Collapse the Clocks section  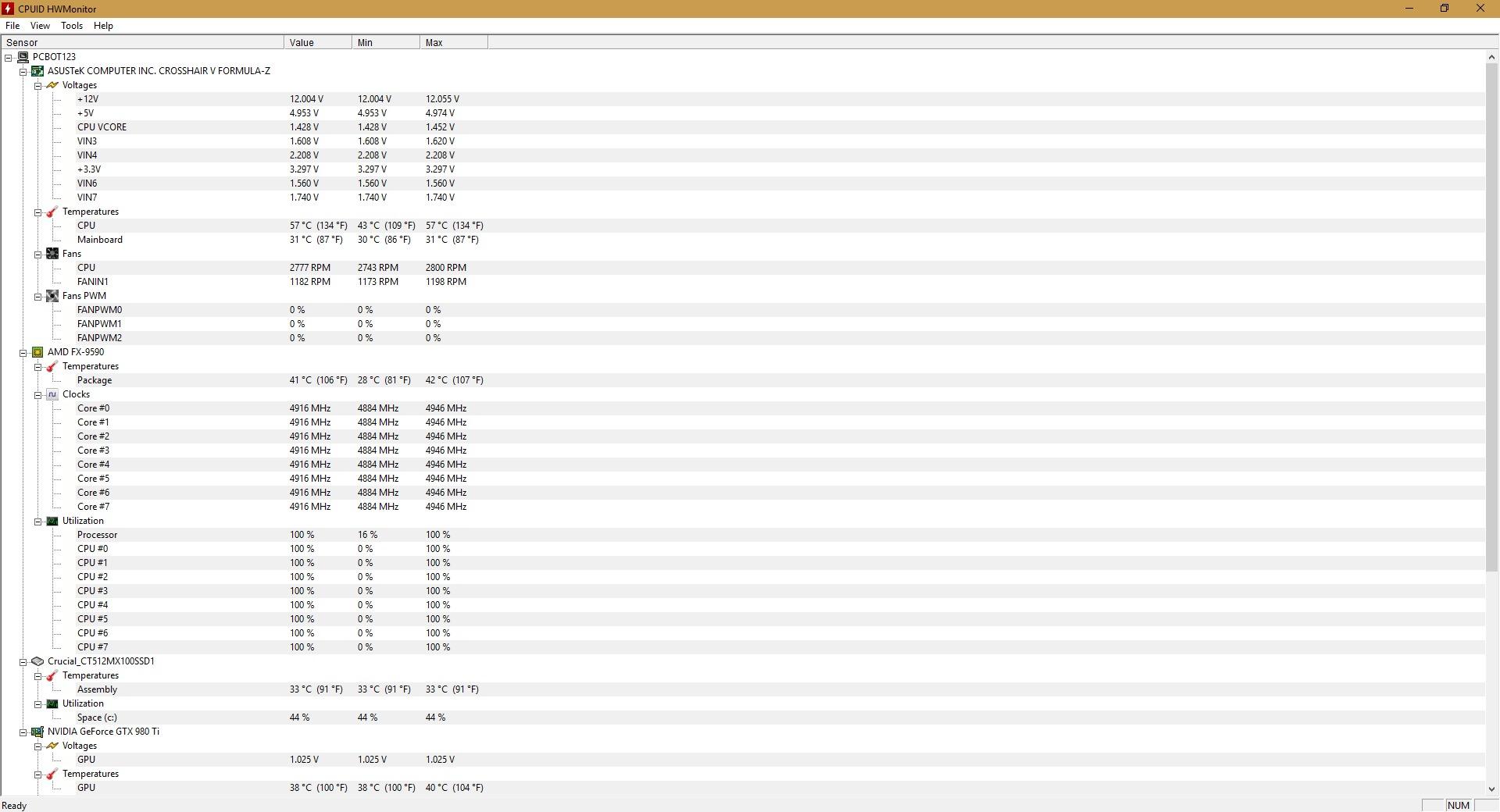point(37,395)
